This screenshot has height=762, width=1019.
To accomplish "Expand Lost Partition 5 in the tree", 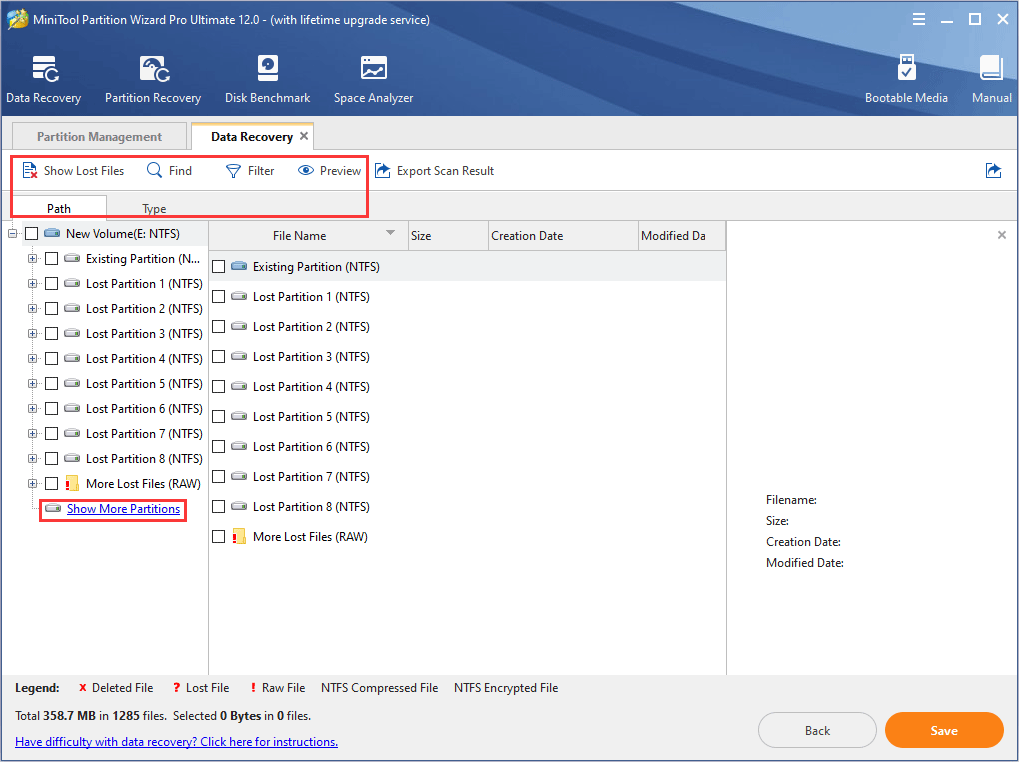I will pos(32,383).
